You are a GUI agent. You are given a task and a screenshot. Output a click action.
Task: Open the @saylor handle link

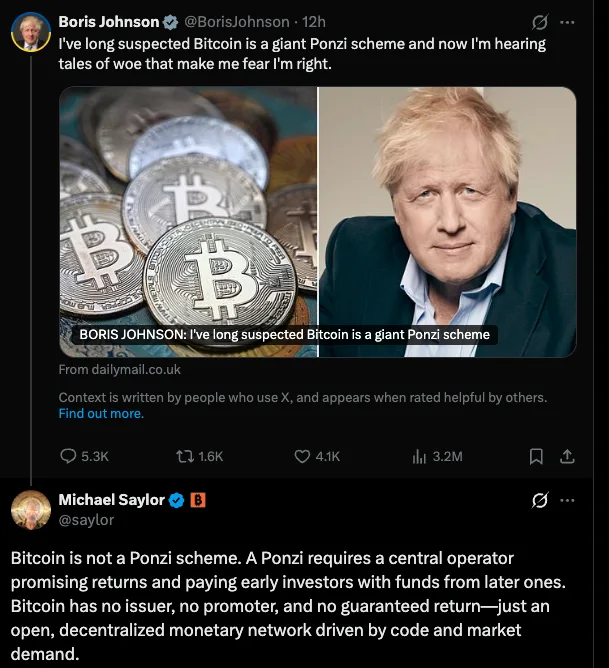click(86, 519)
